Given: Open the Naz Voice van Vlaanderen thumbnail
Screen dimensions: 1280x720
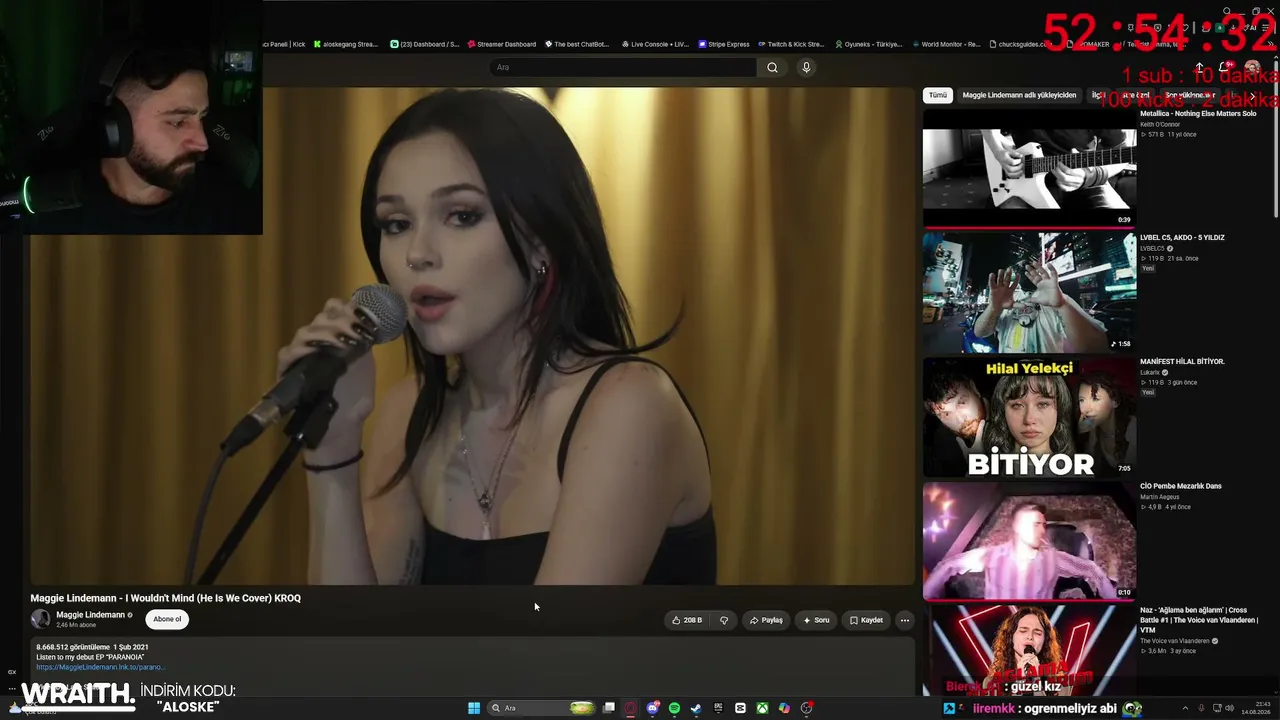Looking at the screenshot, I should click(x=1029, y=650).
